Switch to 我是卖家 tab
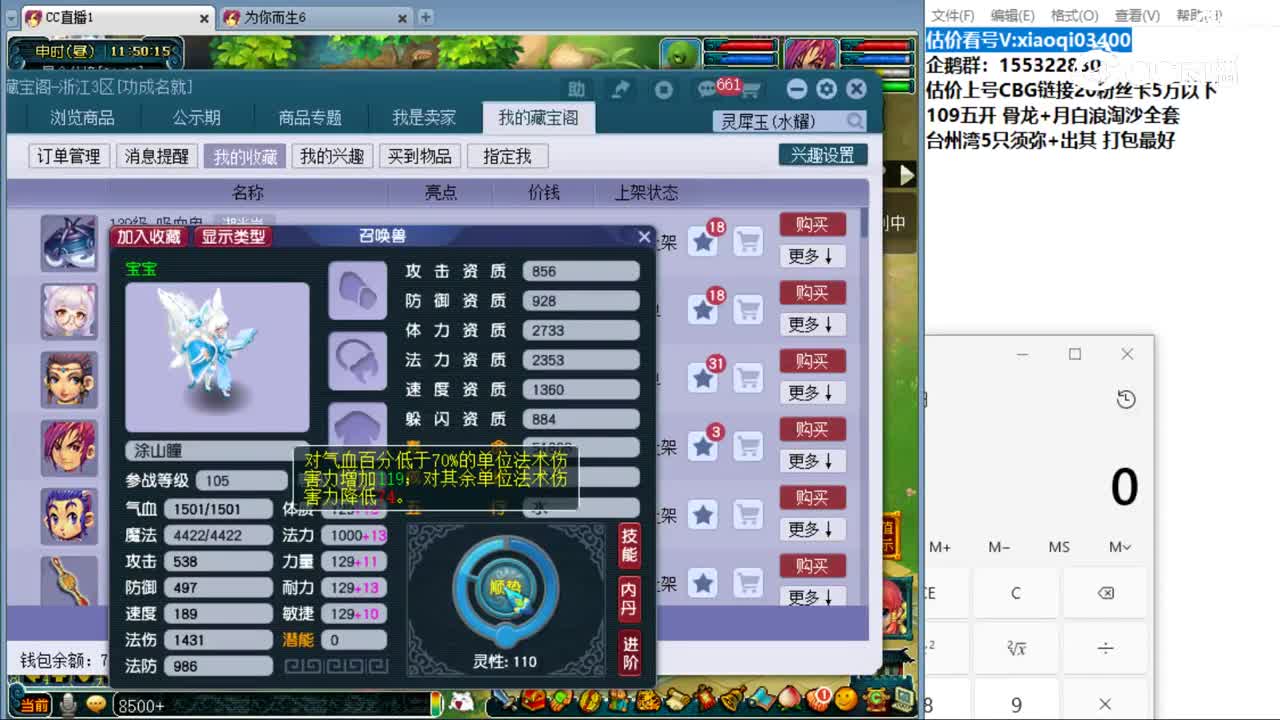Image resolution: width=1280 pixels, height=720 pixels. [x=424, y=118]
